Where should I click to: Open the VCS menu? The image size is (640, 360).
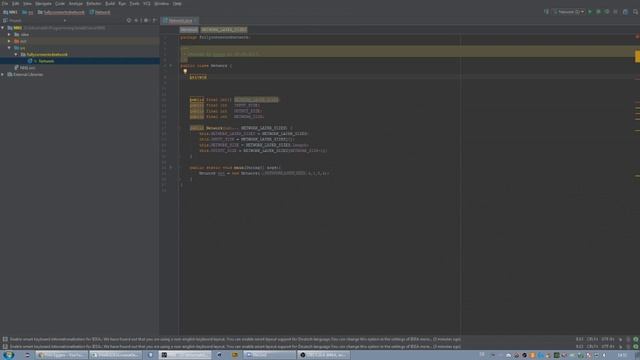pyautogui.click(x=147, y=4)
